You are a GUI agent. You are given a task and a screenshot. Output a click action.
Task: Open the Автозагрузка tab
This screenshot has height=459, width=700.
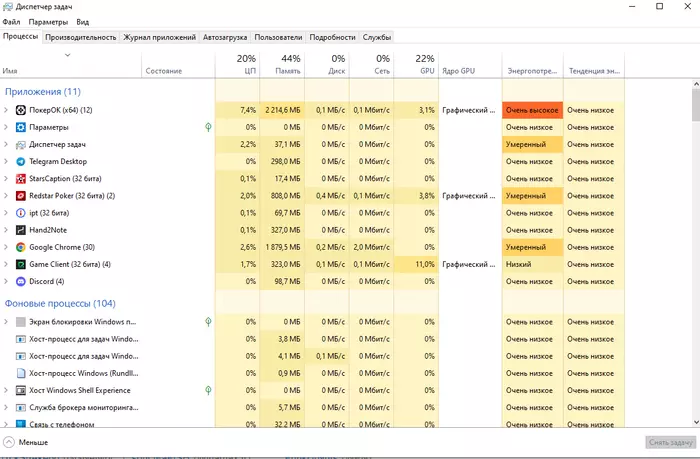(224, 37)
